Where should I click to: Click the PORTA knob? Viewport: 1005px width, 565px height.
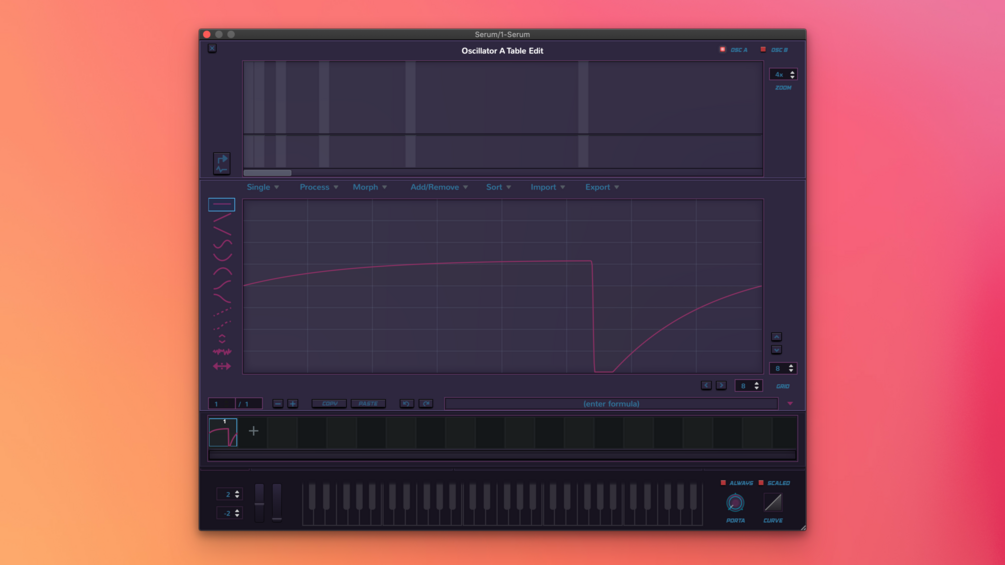tap(735, 503)
